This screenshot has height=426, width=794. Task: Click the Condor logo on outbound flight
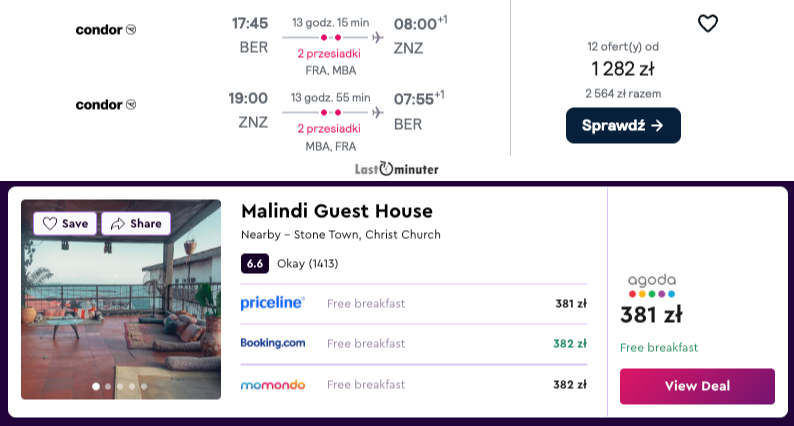pyautogui.click(x=105, y=30)
